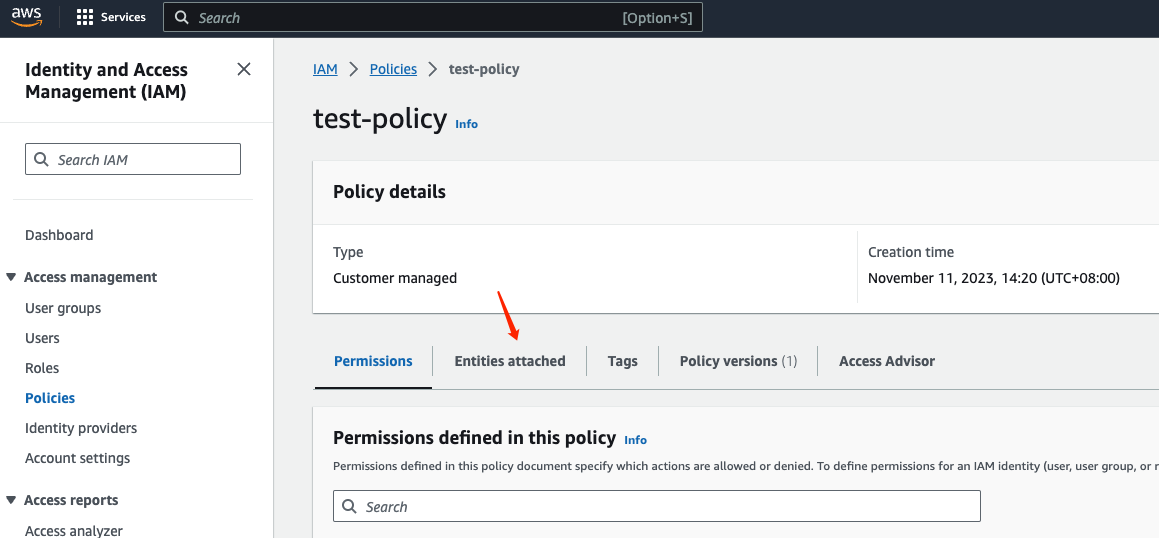Open Info link next to test-policy title
Viewport: 1159px width, 538px height.
466,124
